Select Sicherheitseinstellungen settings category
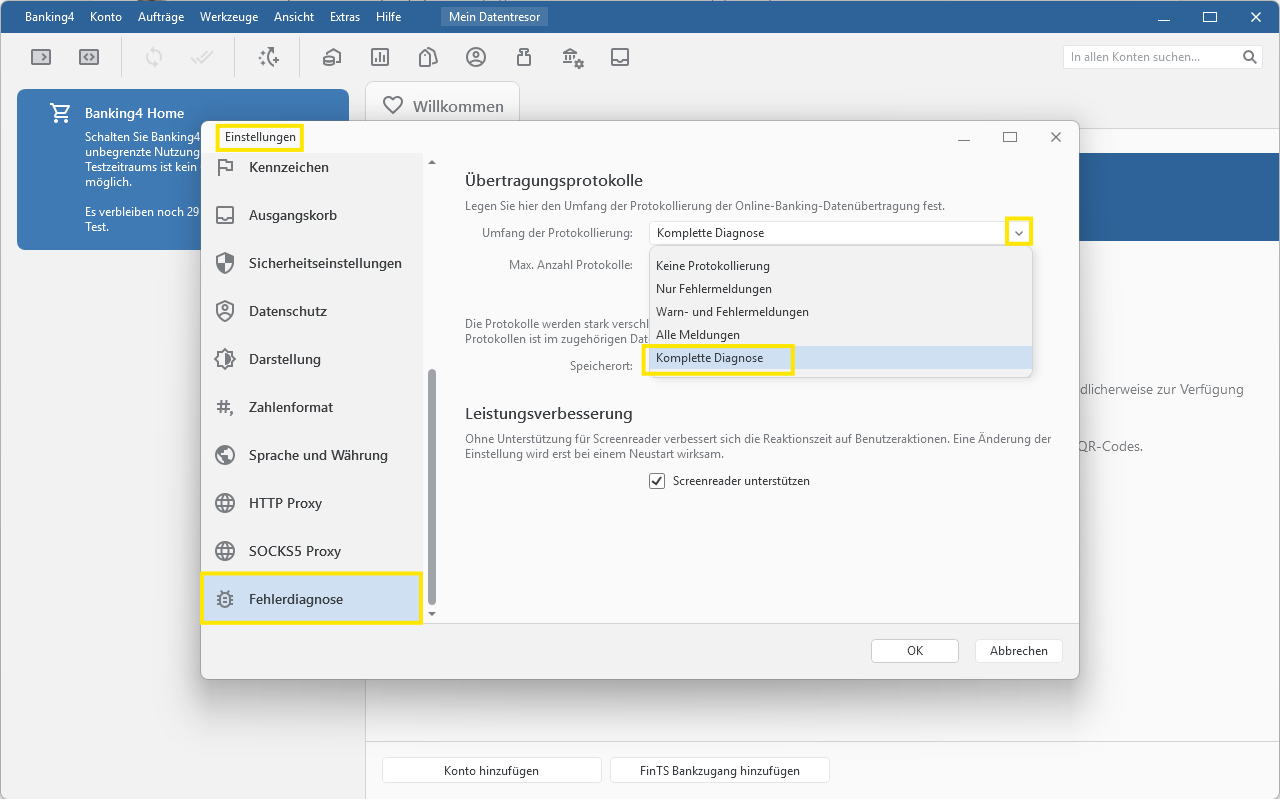This screenshot has width=1280, height=799. coord(312,263)
